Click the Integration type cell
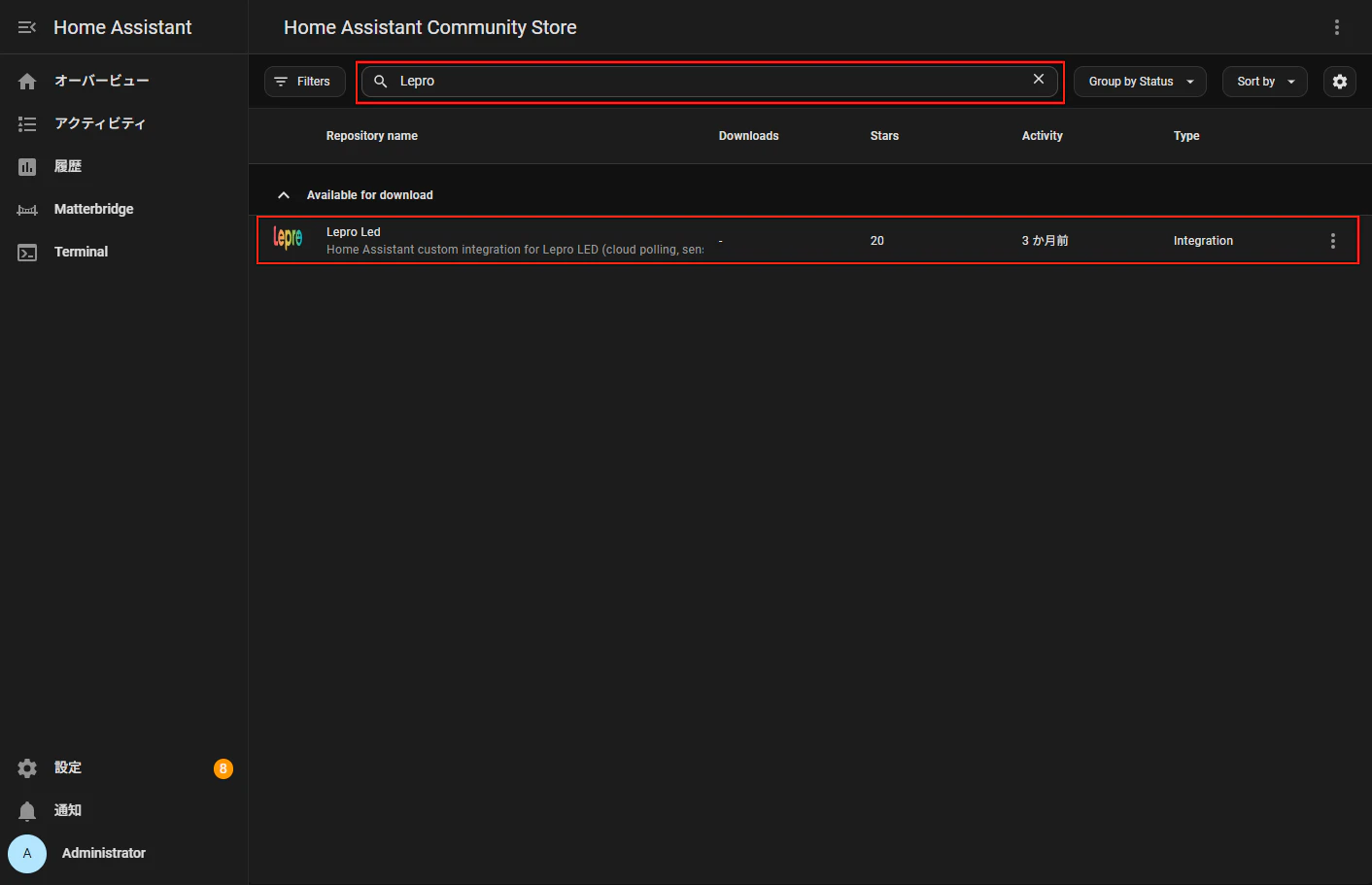The image size is (1372, 885). click(x=1203, y=241)
